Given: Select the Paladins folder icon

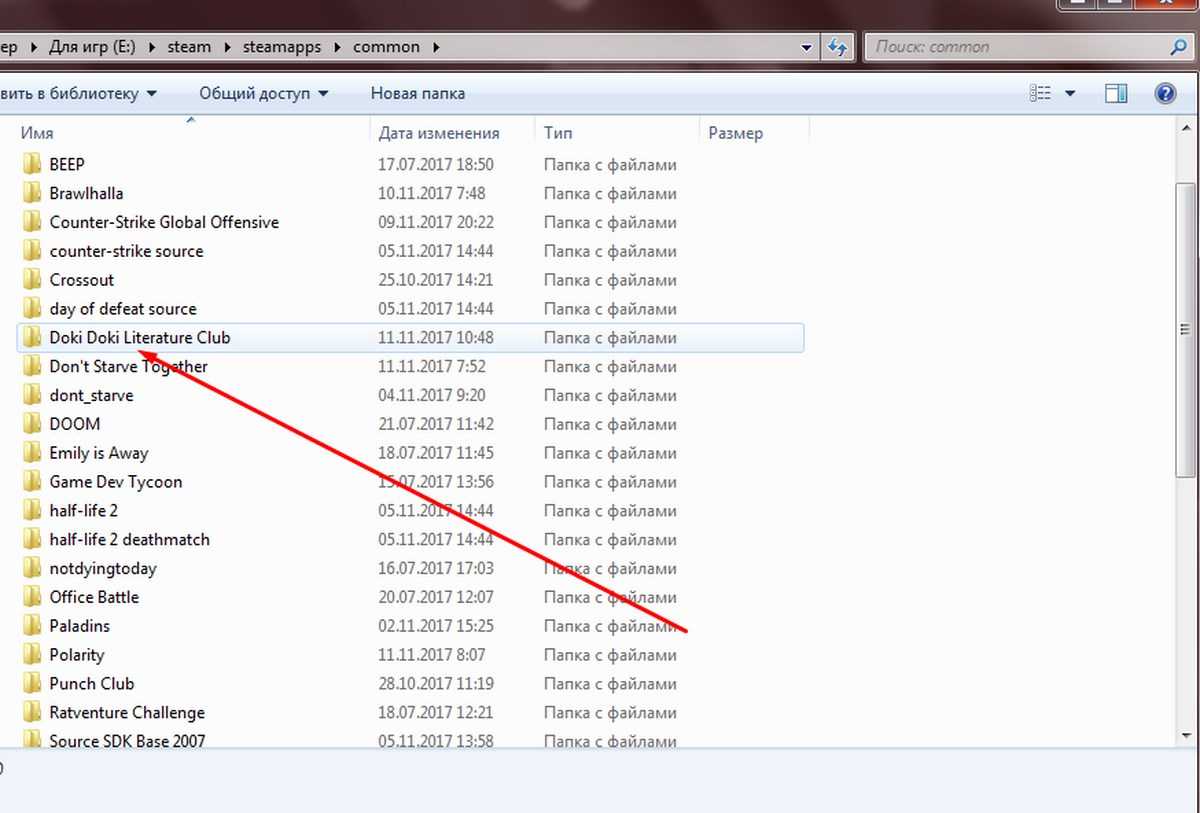Looking at the screenshot, I should (x=32, y=626).
